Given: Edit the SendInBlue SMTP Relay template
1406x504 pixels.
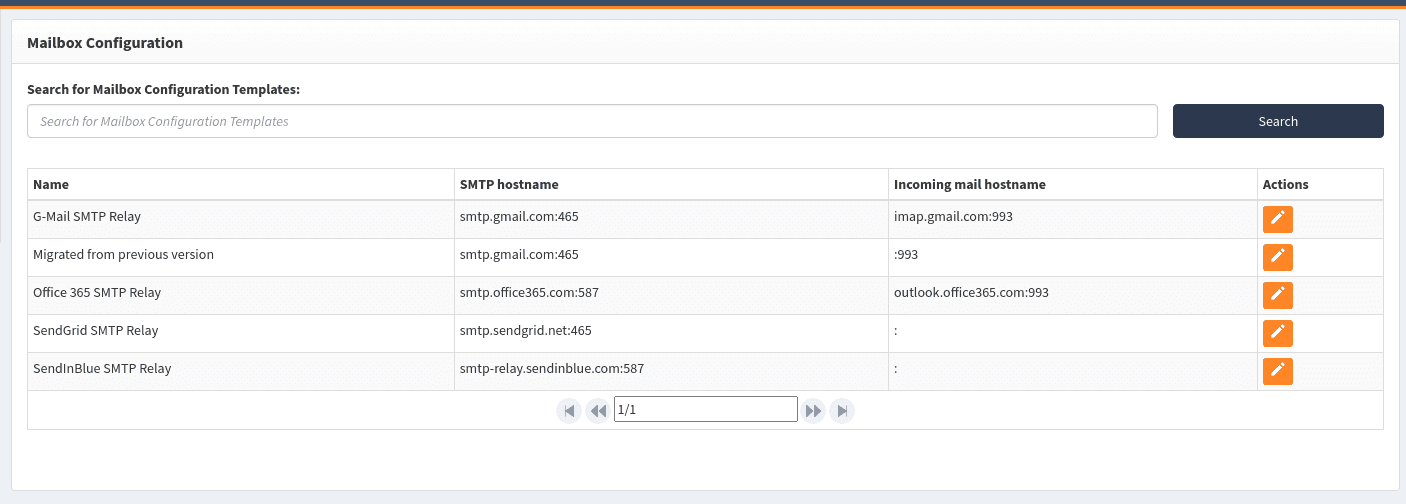Looking at the screenshot, I should point(1277,371).
